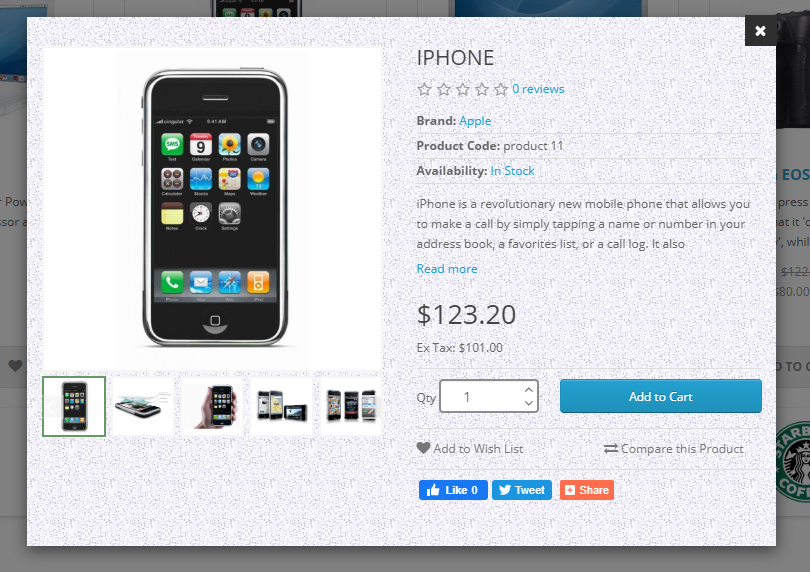Image resolution: width=810 pixels, height=572 pixels.
Task: Increase quantity with the up arrow
Action: (x=528, y=390)
